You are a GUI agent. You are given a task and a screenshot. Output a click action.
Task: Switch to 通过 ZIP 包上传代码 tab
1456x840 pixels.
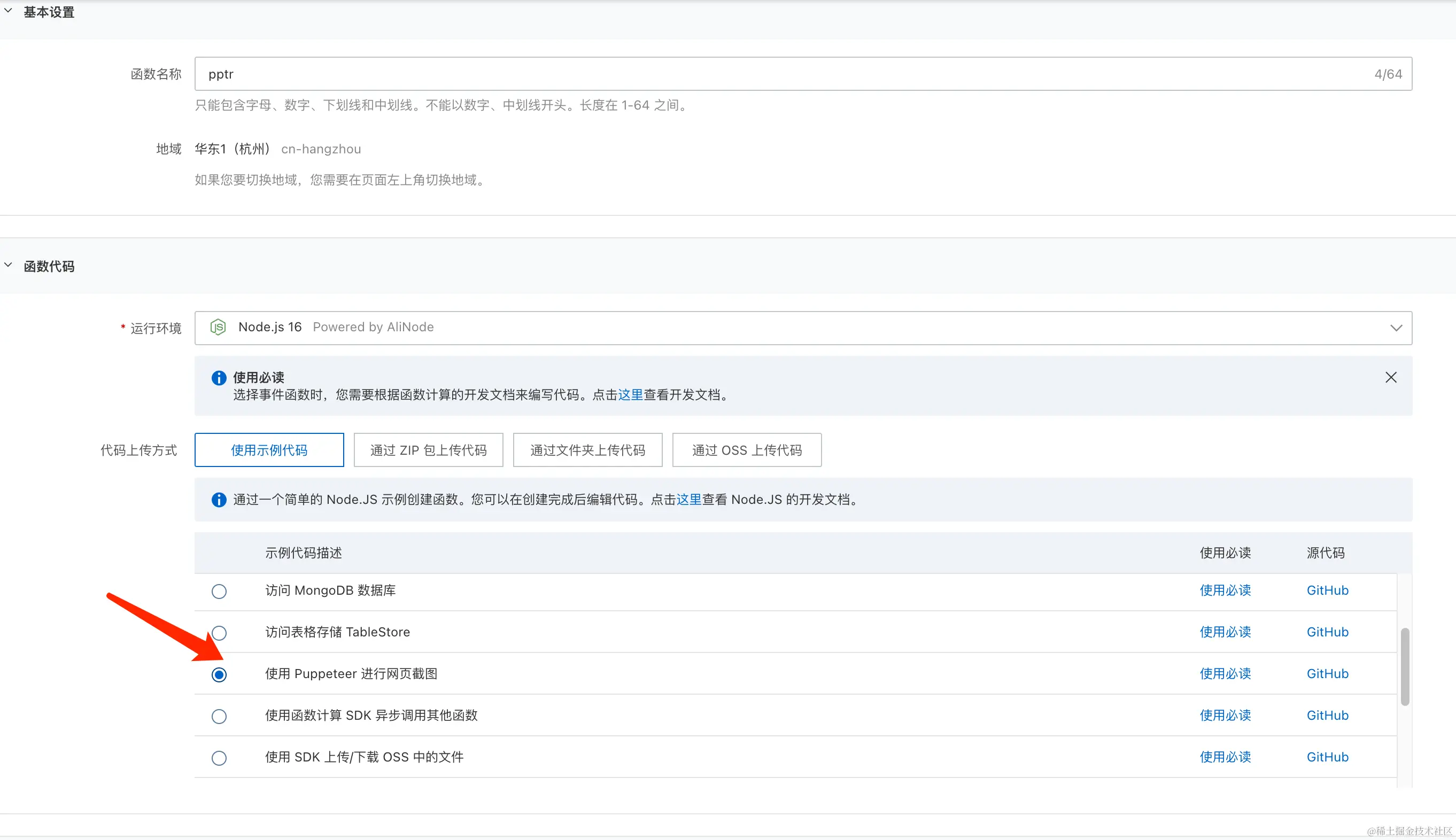(428, 450)
